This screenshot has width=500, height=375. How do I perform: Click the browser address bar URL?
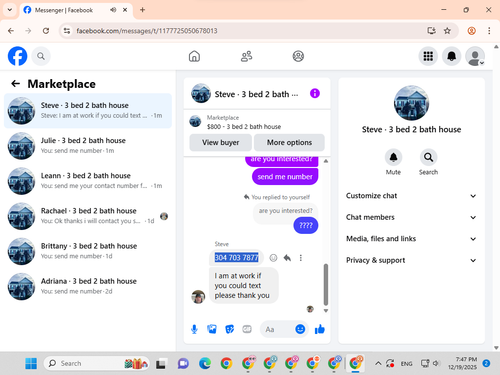147,31
